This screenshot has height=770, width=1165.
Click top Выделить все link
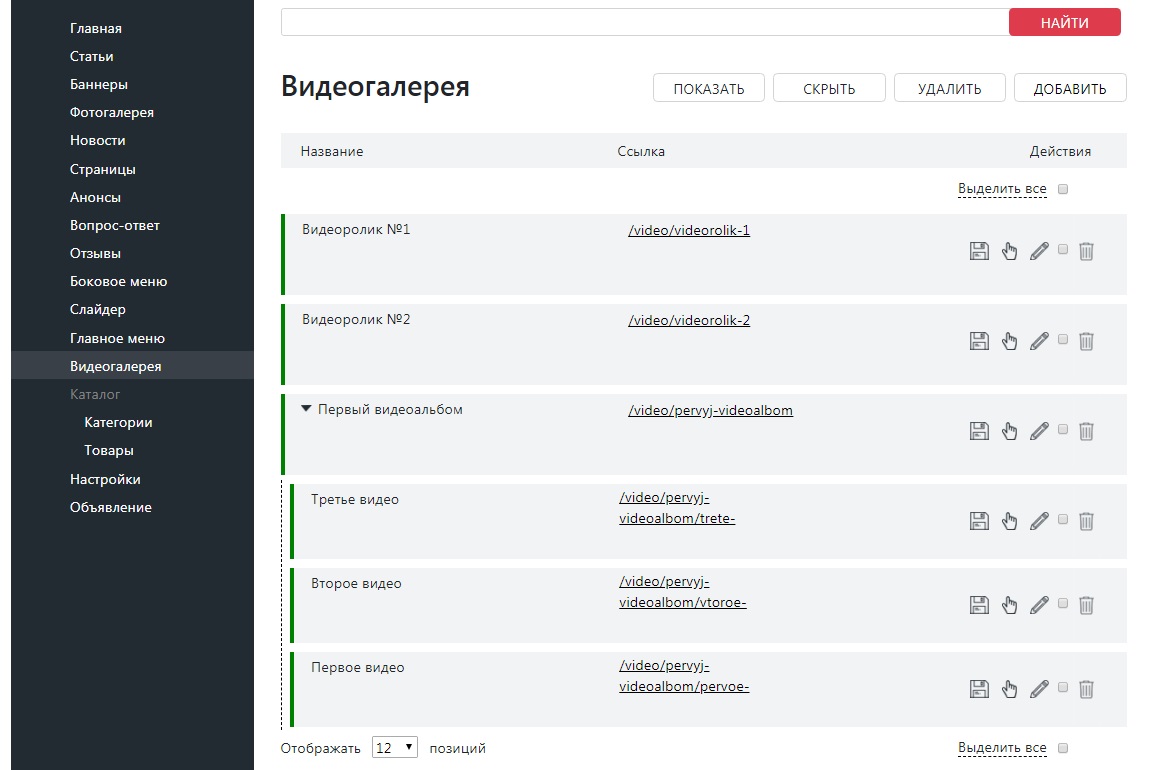point(1002,189)
